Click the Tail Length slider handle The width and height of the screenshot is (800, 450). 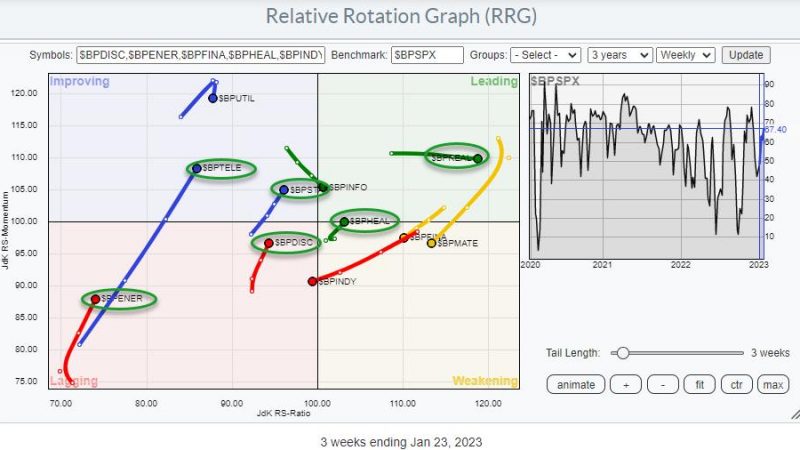click(622, 353)
